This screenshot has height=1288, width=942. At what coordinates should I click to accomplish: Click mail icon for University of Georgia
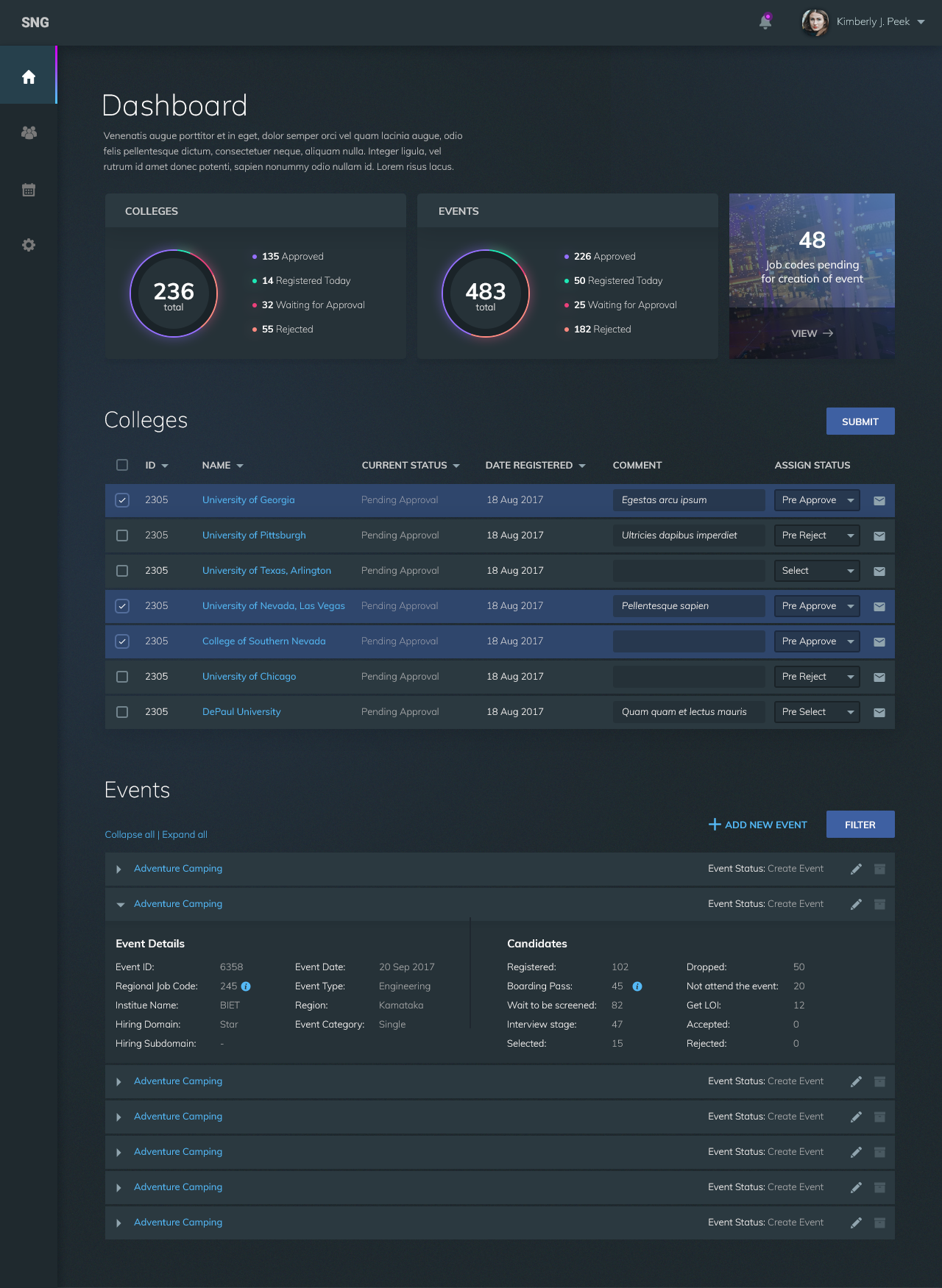879,500
